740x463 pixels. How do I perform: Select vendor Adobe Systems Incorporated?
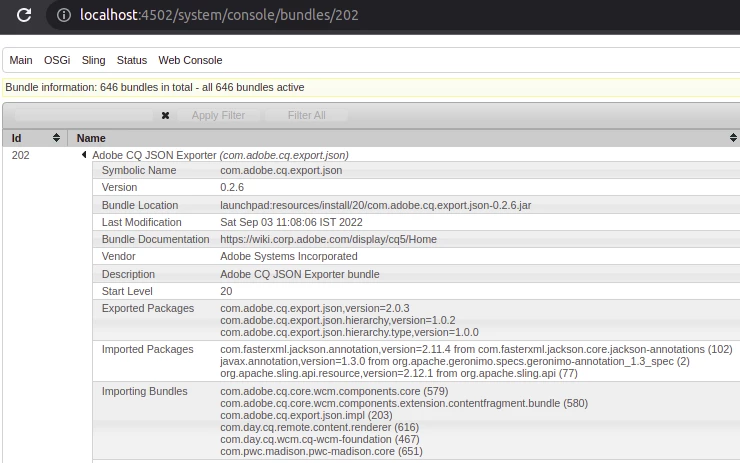(x=289, y=256)
